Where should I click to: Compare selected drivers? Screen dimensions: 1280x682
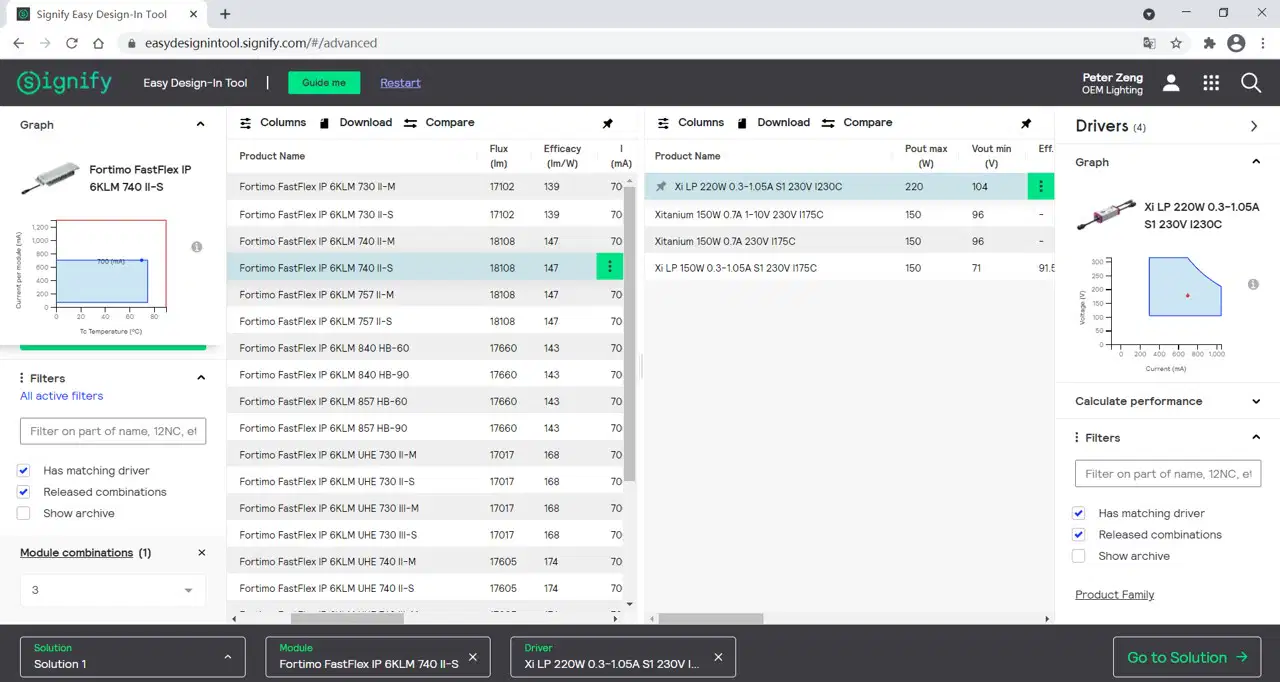pyautogui.click(x=857, y=123)
